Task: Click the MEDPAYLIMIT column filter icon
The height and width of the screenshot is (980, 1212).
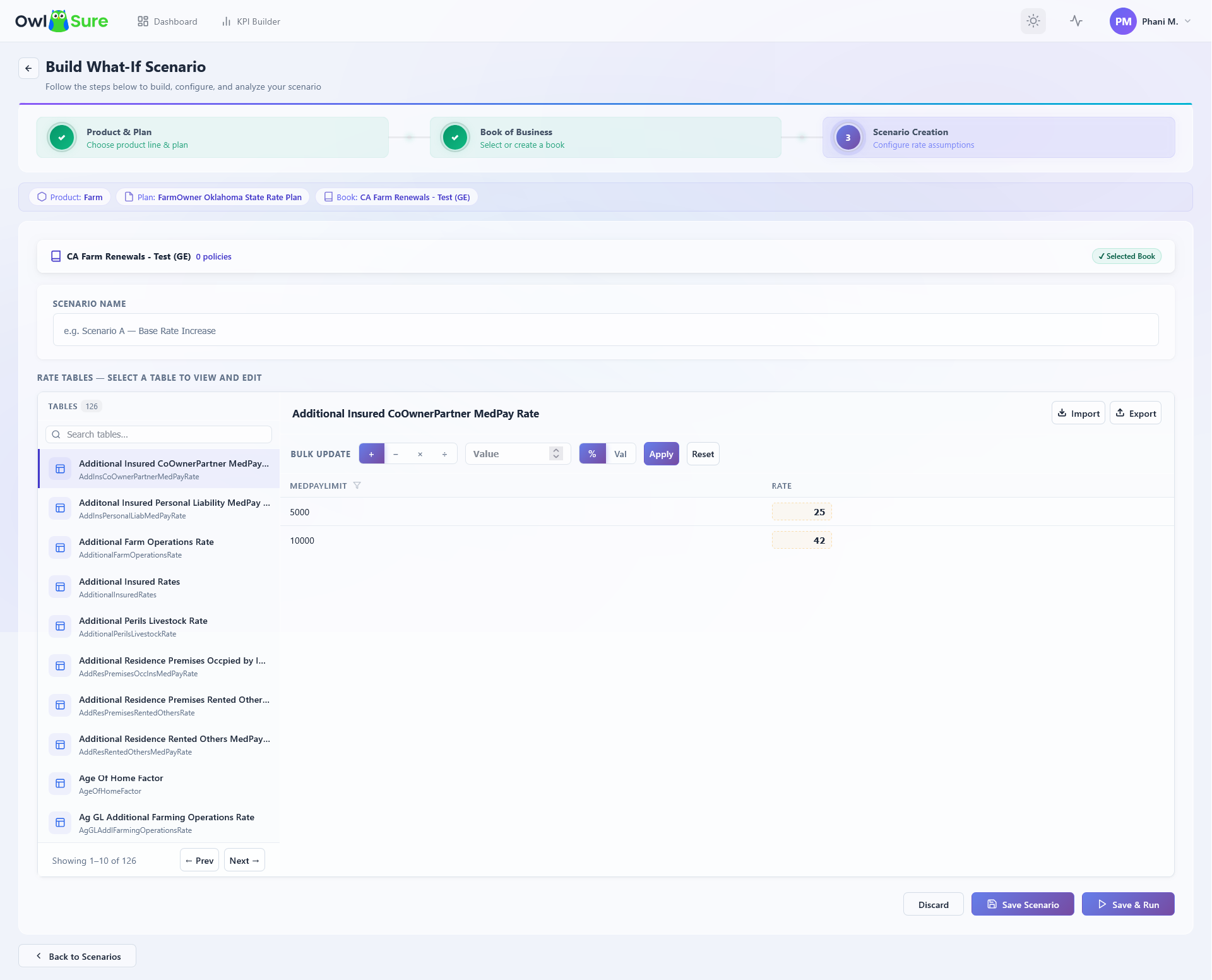Action: (357, 486)
